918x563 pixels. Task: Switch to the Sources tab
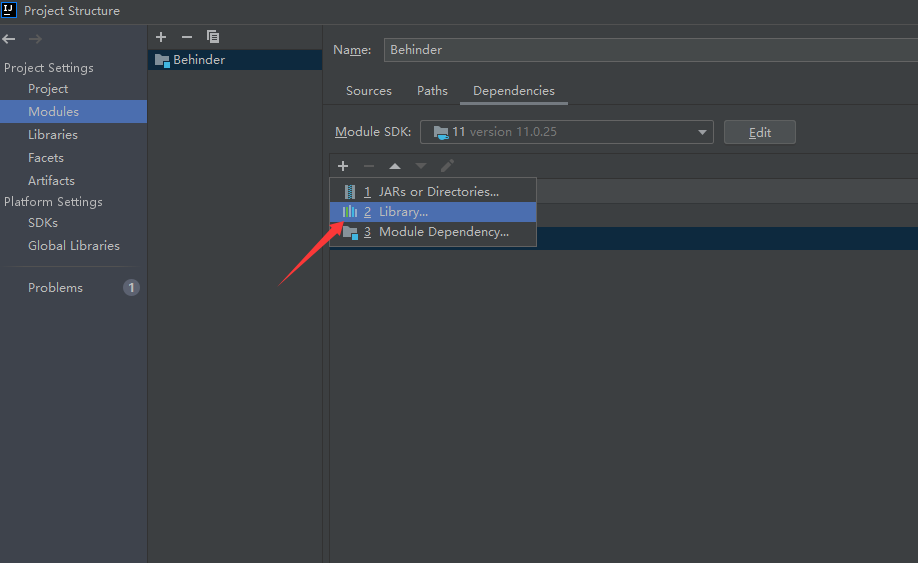tap(368, 91)
